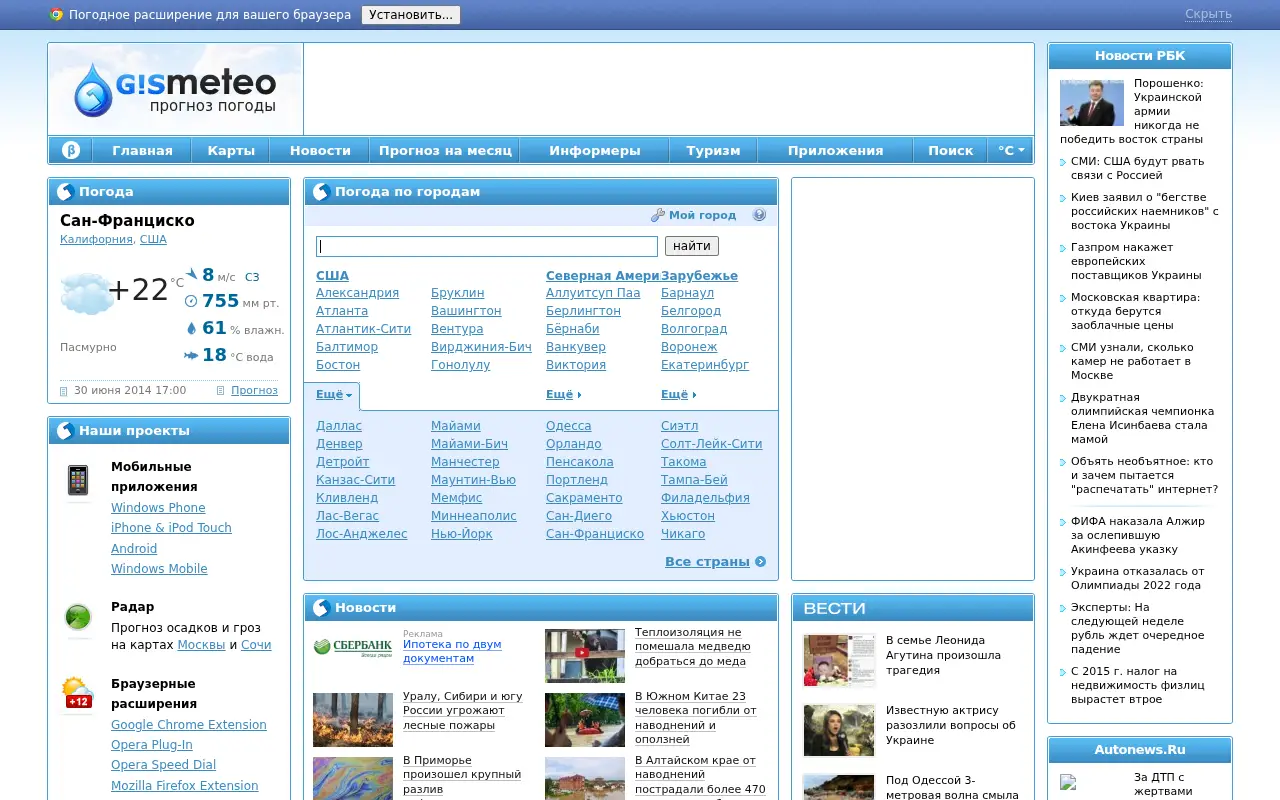Select city Лос-Анджелес
This screenshot has height=800, width=1280.
pos(362,534)
